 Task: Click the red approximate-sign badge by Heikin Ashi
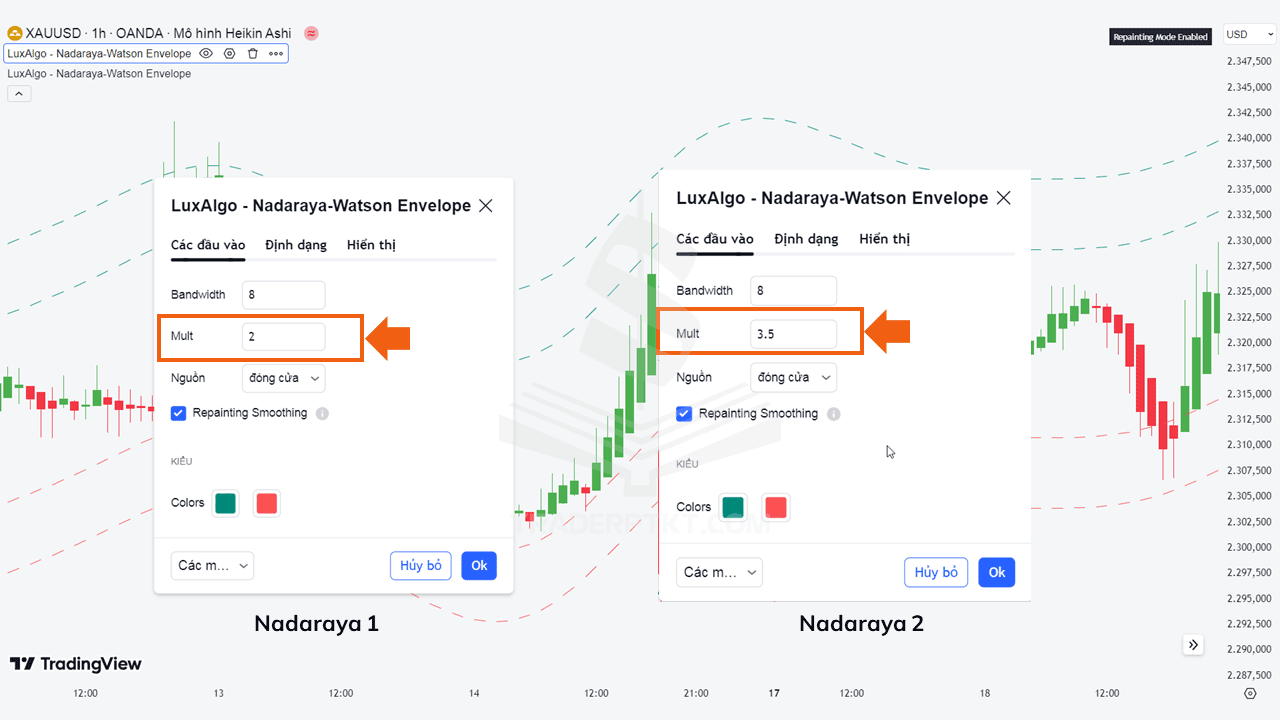tap(311, 33)
